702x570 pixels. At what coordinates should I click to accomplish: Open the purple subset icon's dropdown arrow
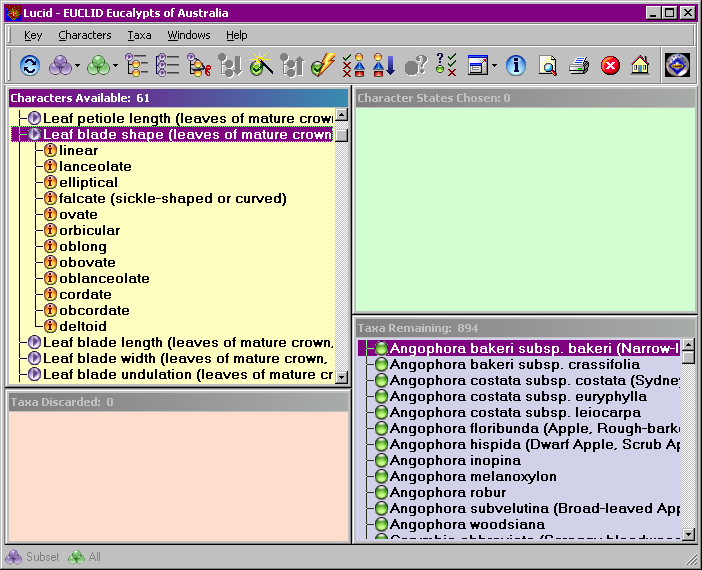pos(77,66)
